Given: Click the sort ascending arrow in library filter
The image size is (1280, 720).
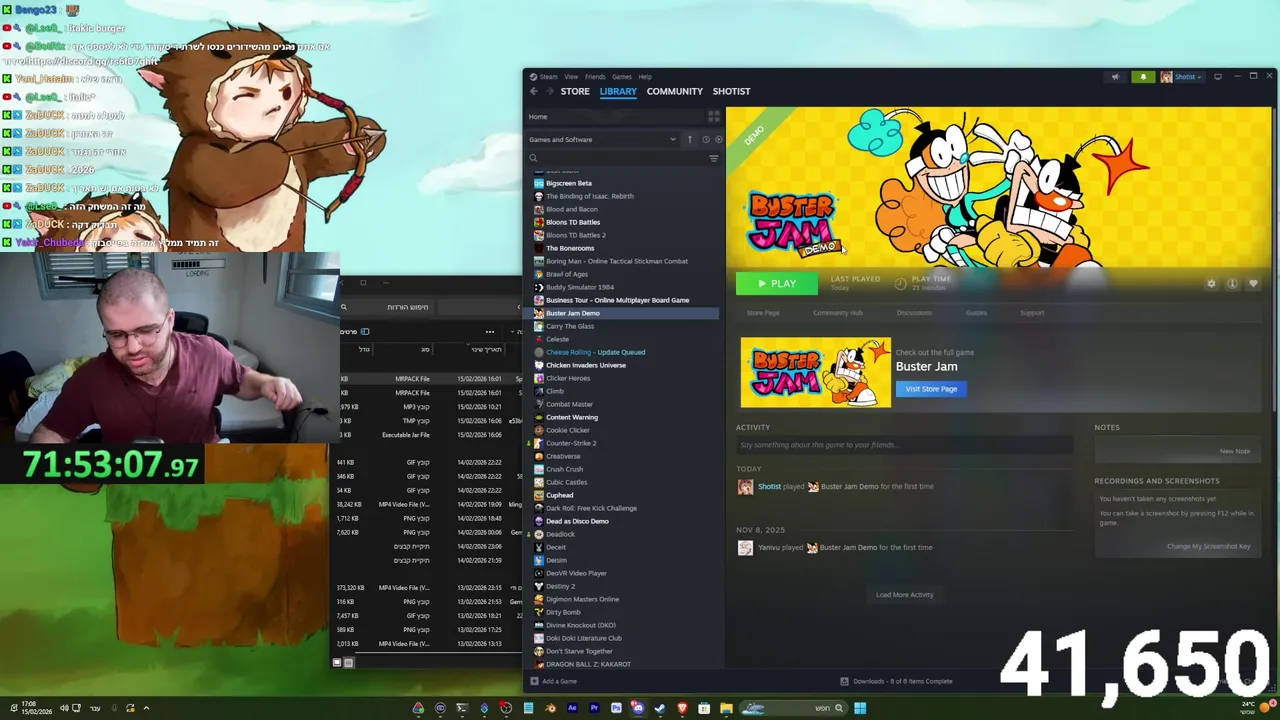Looking at the screenshot, I should [689, 140].
